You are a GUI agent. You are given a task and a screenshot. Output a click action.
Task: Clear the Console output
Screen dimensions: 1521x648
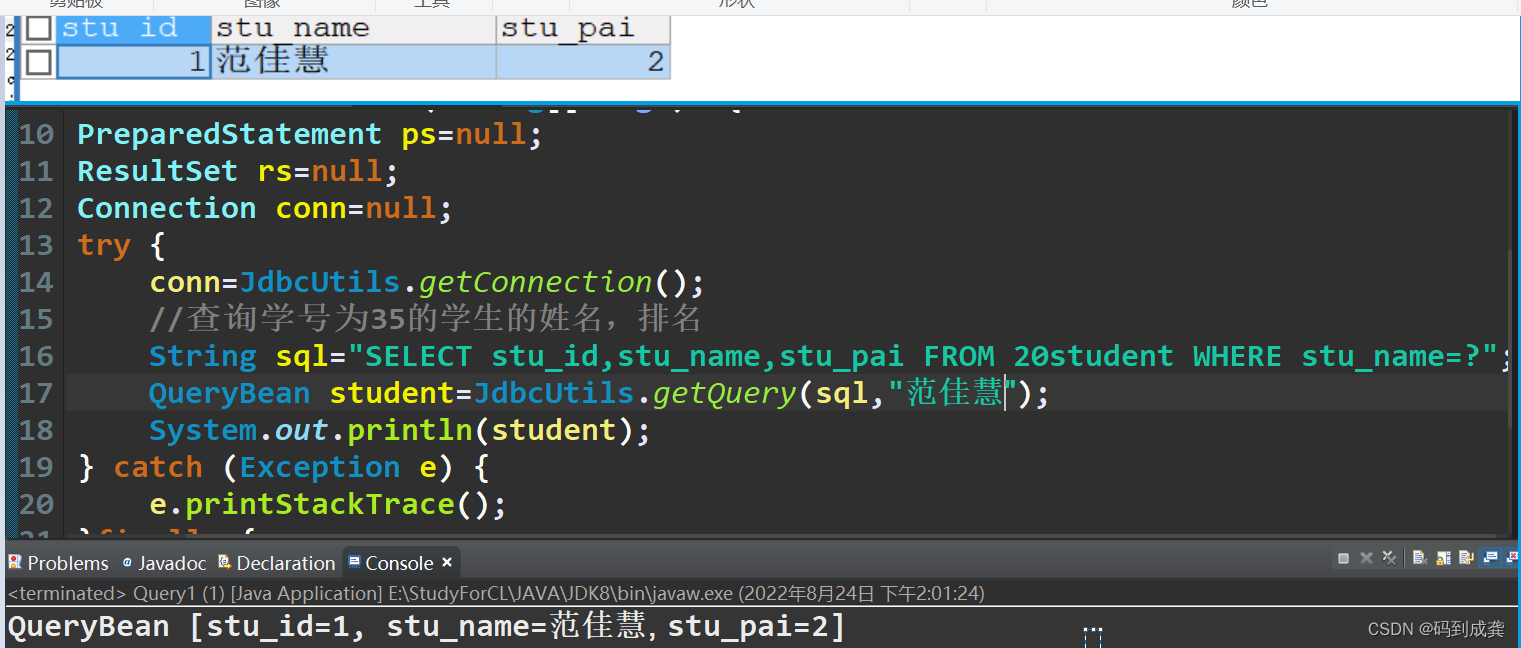tap(1419, 558)
